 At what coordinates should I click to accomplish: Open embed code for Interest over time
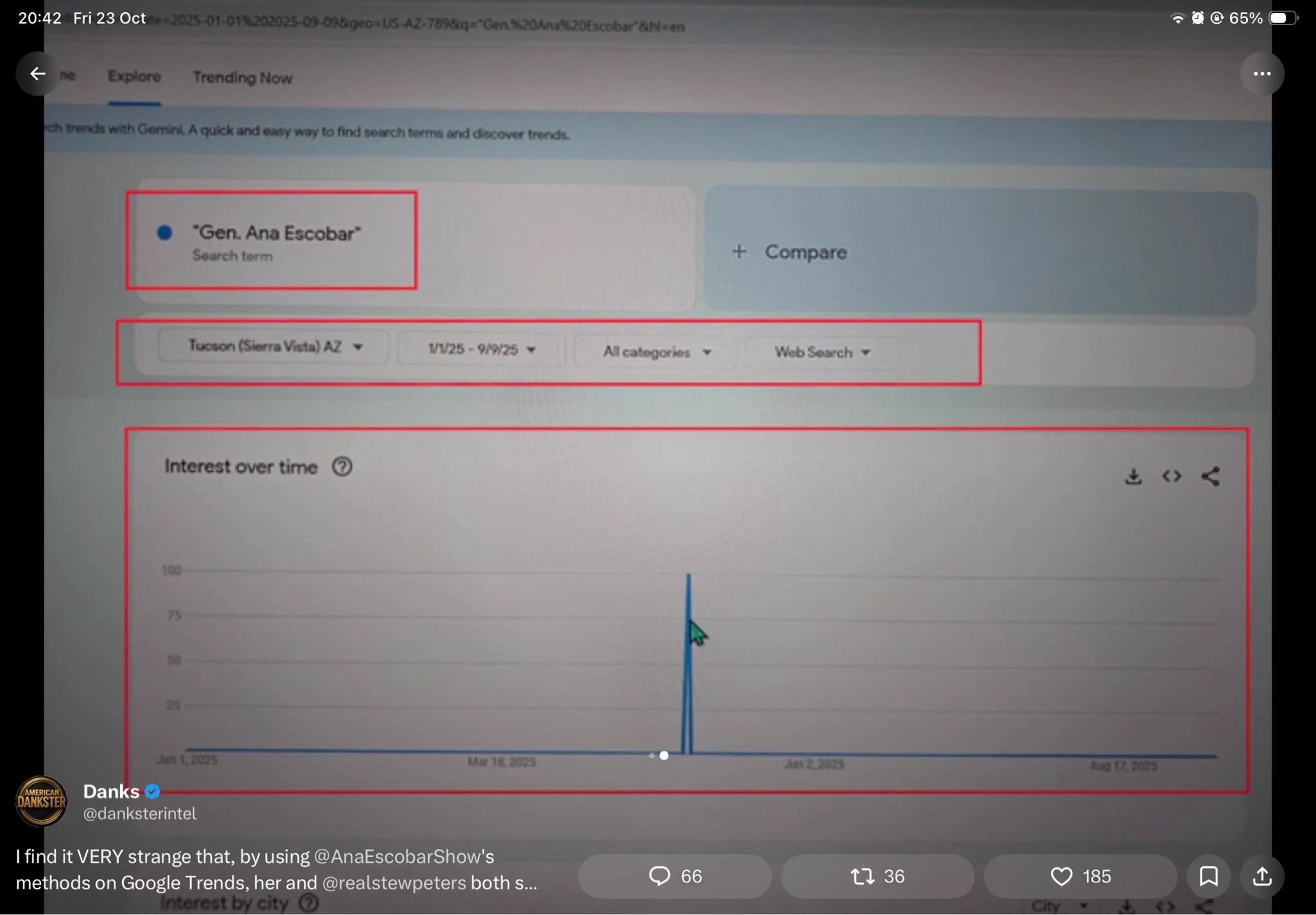click(1171, 476)
